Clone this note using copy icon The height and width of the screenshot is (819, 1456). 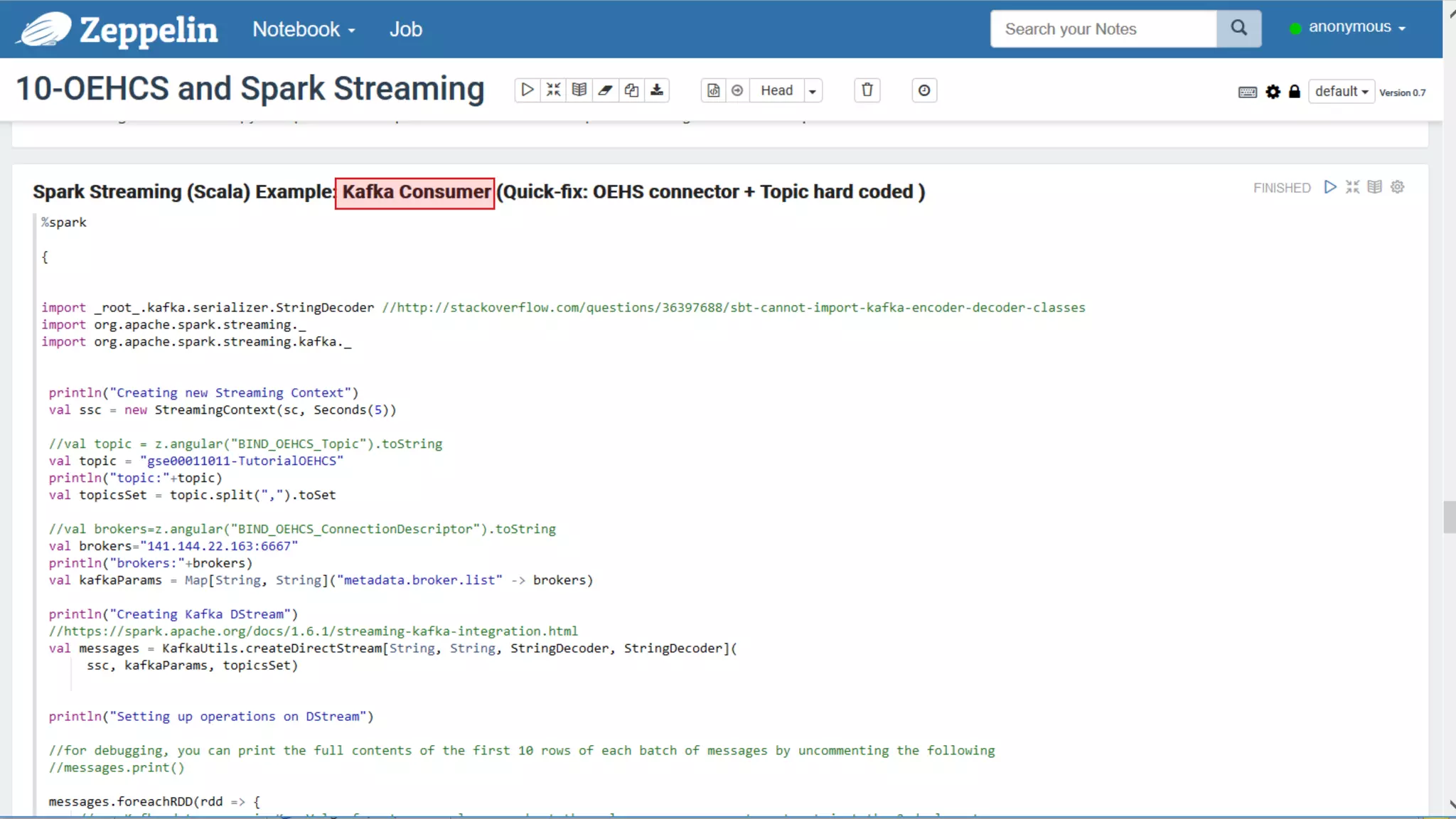pos(631,90)
